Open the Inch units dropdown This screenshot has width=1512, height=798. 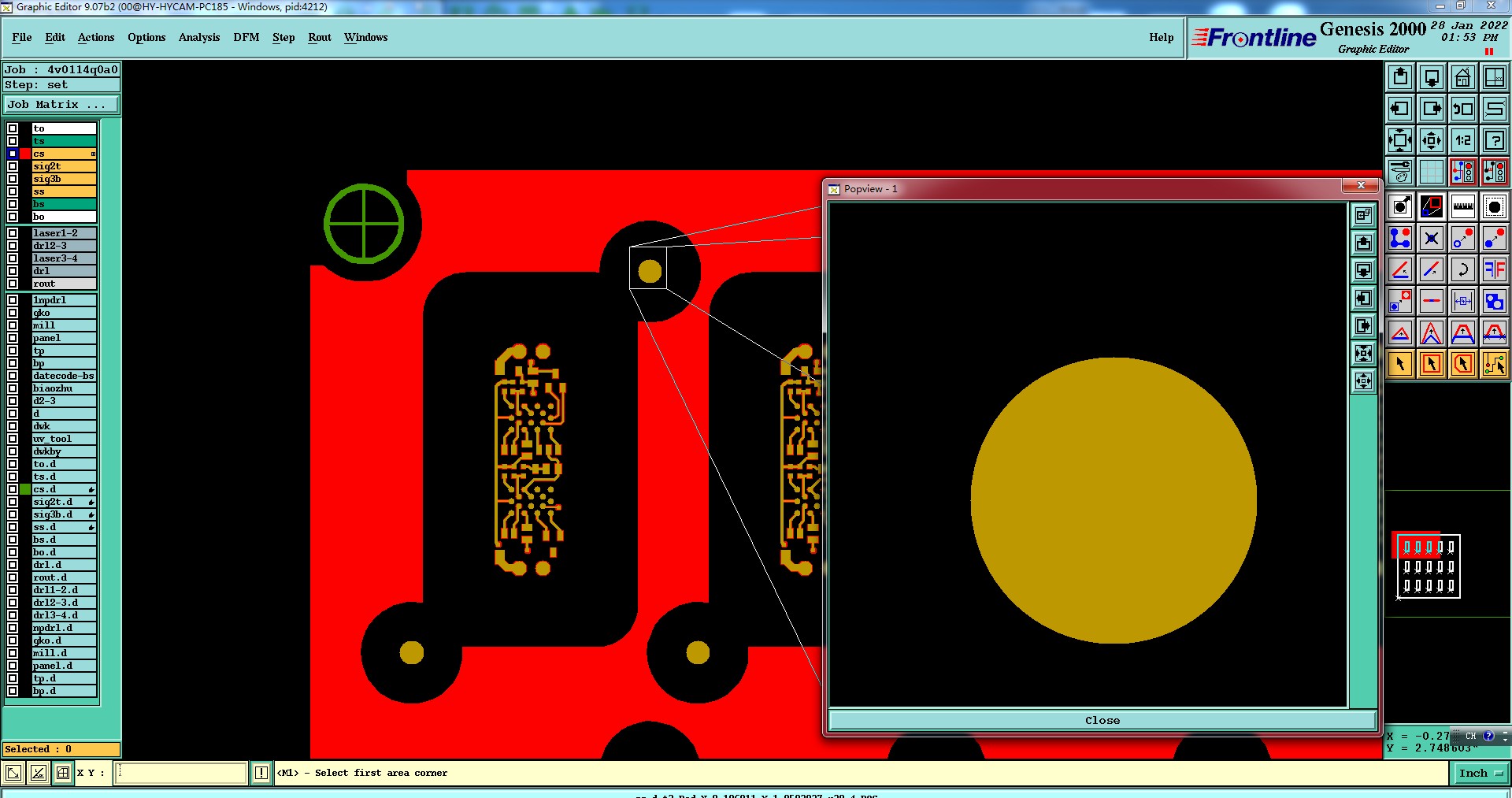coord(1480,773)
